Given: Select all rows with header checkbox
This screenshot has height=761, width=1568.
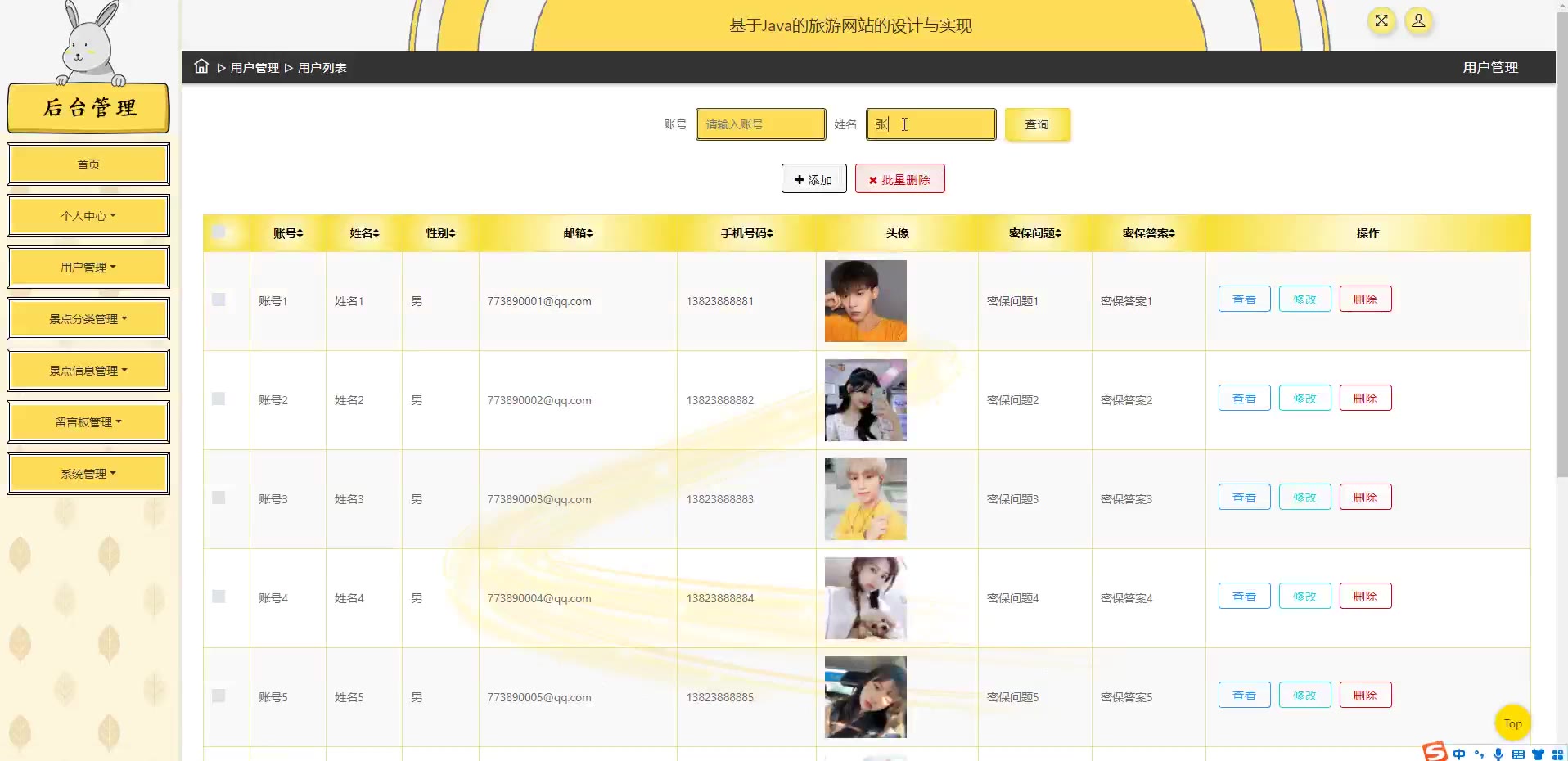Looking at the screenshot, I should click(219, 232).
